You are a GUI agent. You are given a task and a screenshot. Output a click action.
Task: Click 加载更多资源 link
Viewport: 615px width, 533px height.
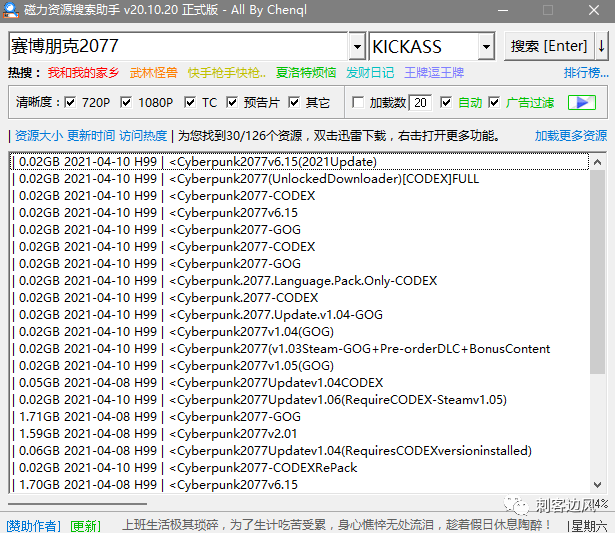pyautogui.click(x=571, y=136)
